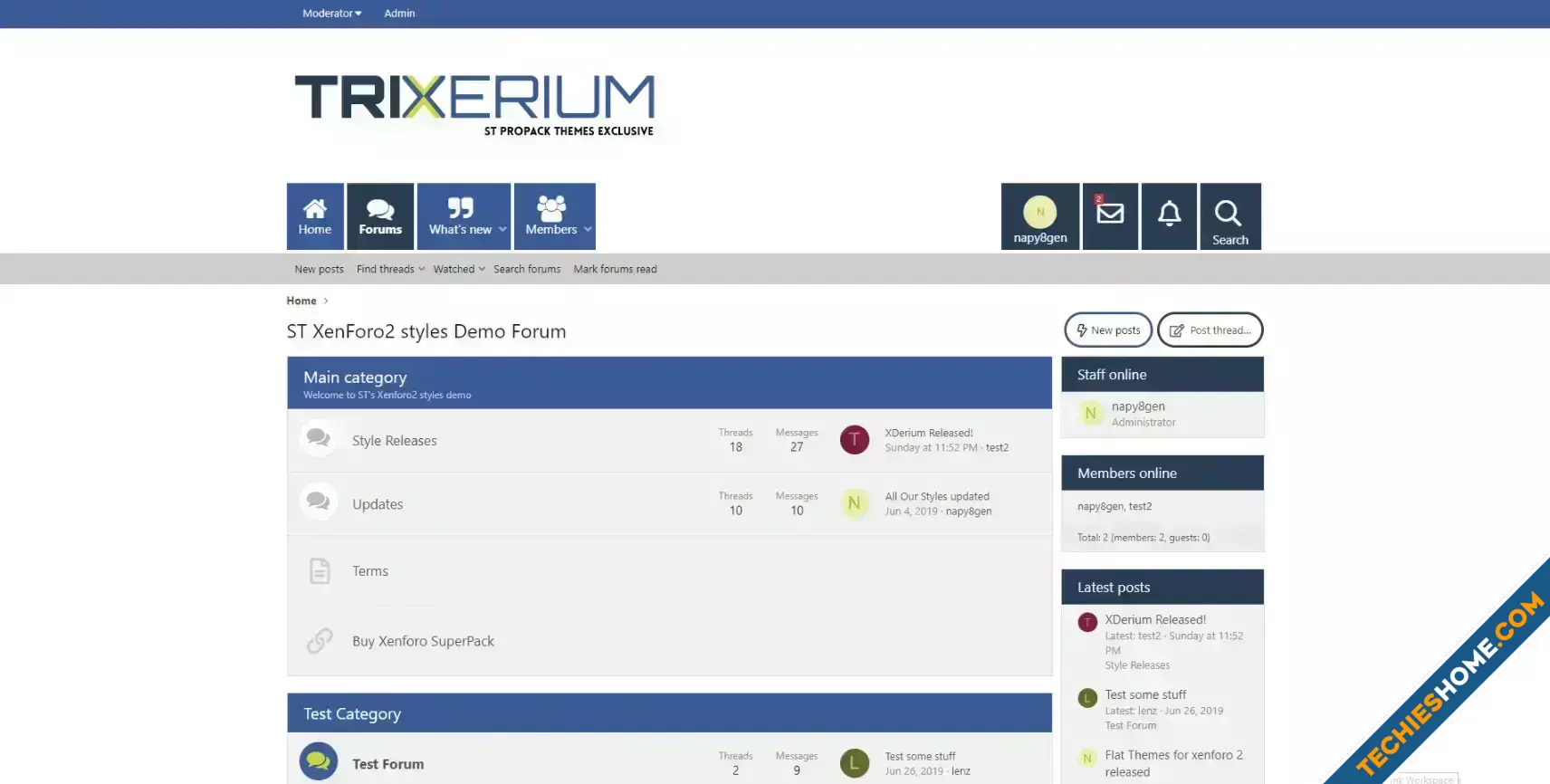Click the Home breadcrumb link
The width and height of the screenshot is (1550, 784).
pos(301,301)
